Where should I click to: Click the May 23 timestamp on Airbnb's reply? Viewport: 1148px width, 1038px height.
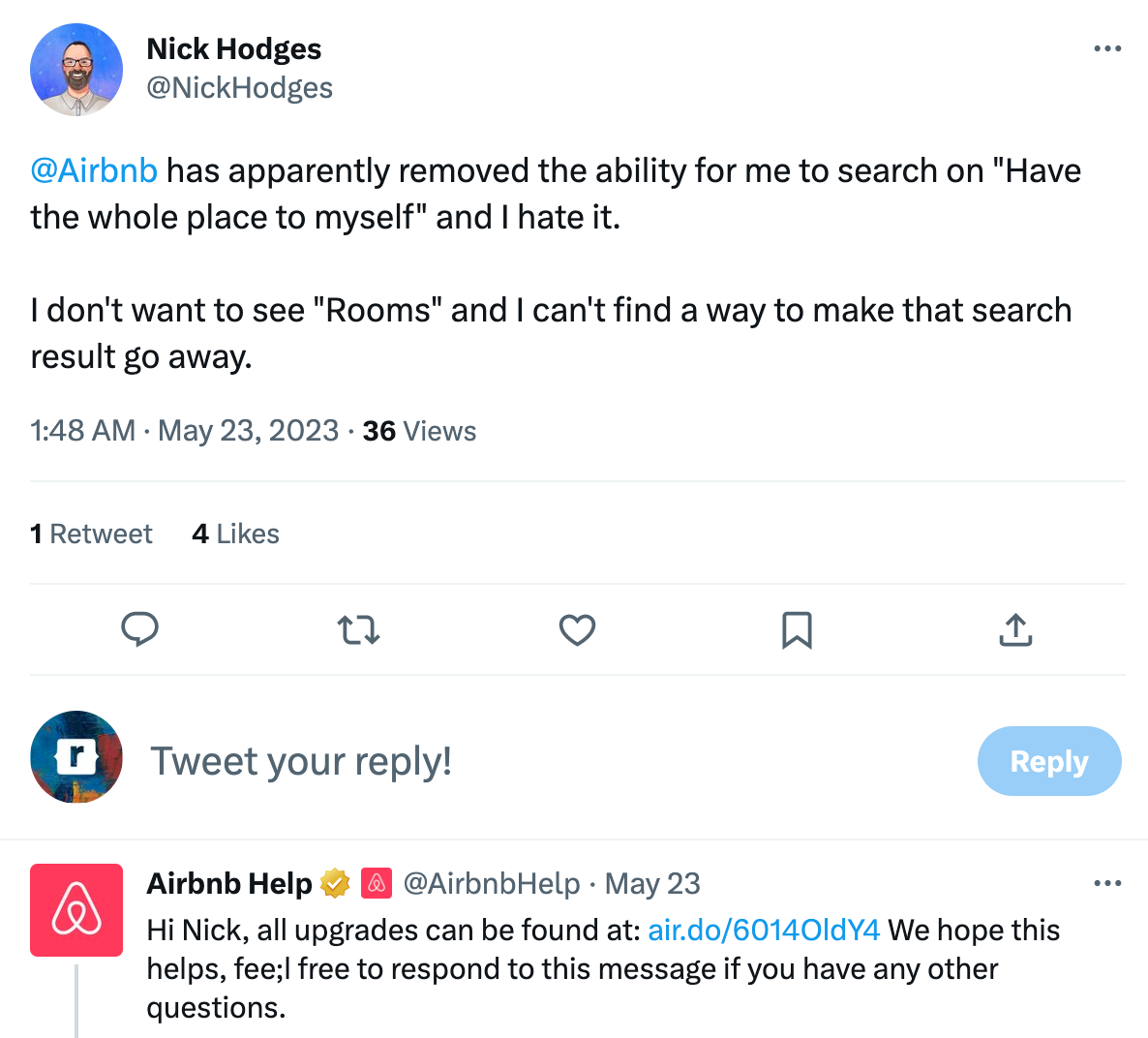(x=651, y=882)
